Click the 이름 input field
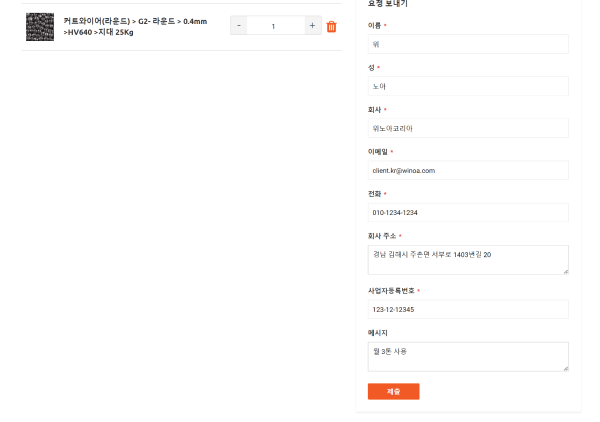 coord(468,44)
